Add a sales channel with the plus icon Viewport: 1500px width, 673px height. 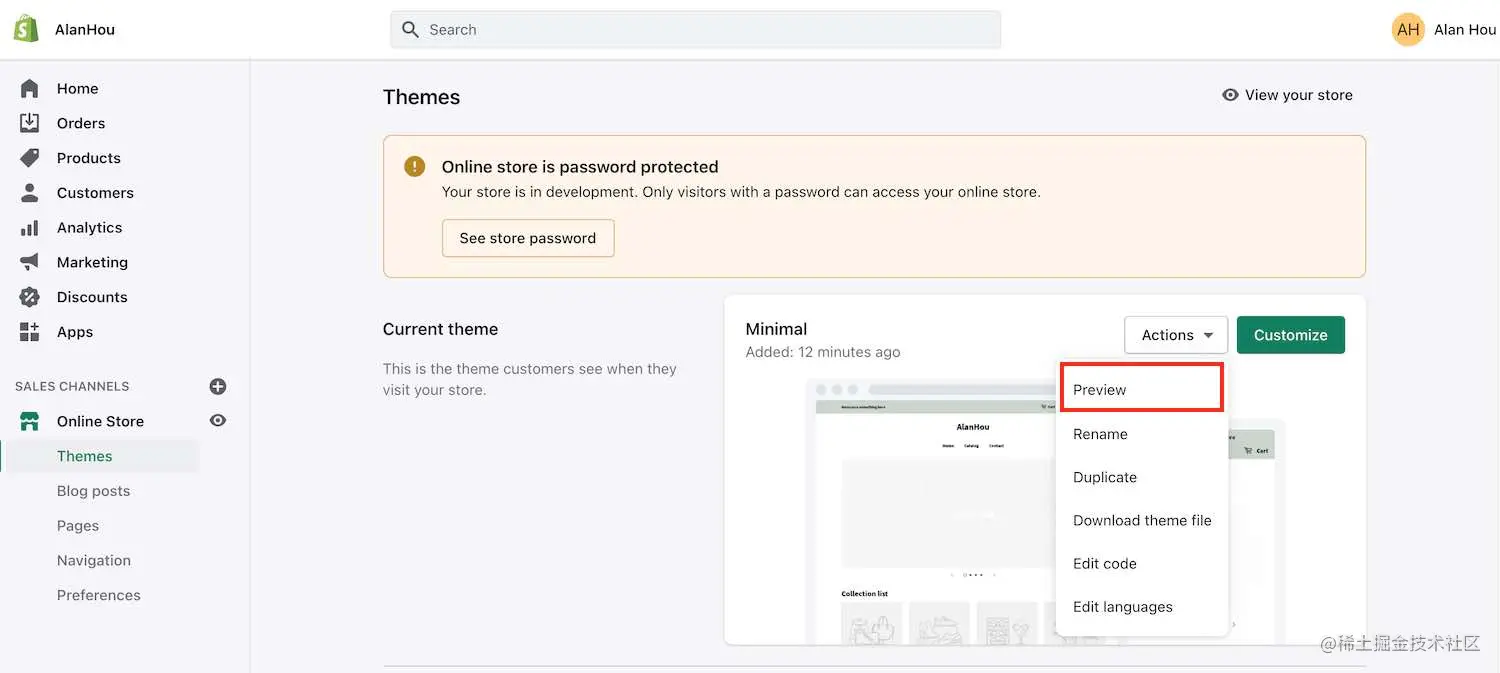coord(218,386)
